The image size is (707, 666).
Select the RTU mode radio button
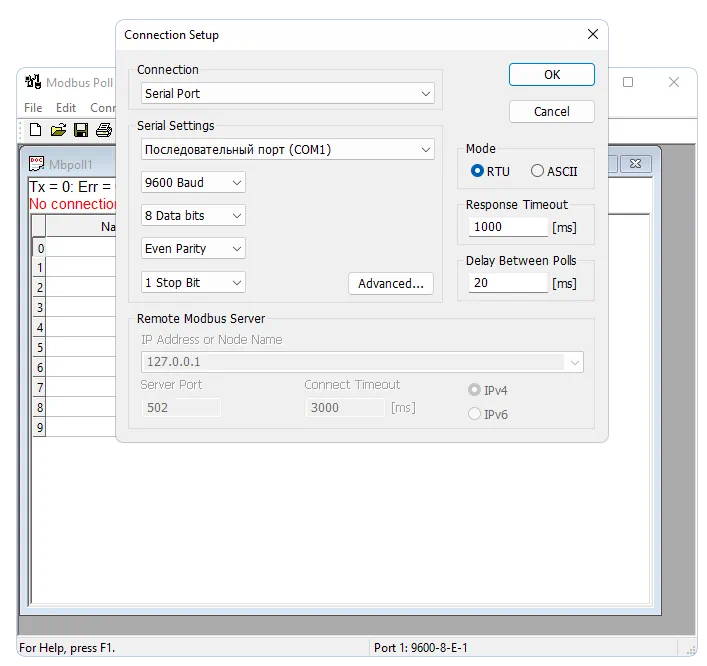[478, 171]
